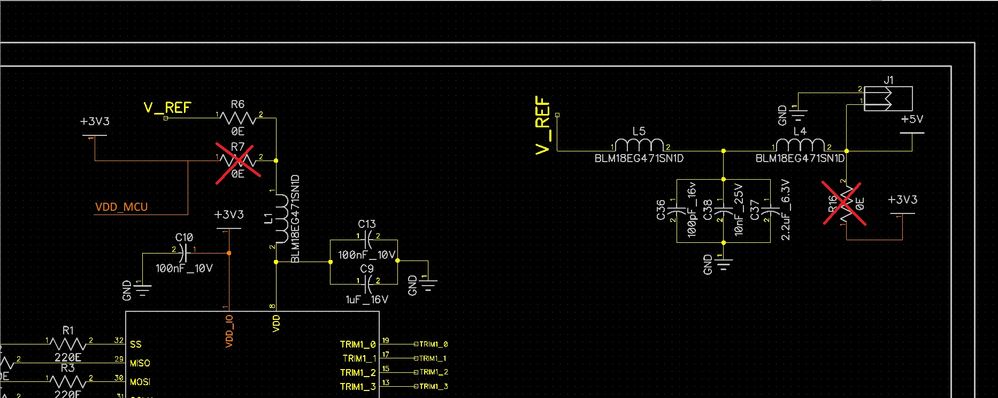Click the L5 reference designator text
This screenshot has height=398, width=998.
point(640,131)
